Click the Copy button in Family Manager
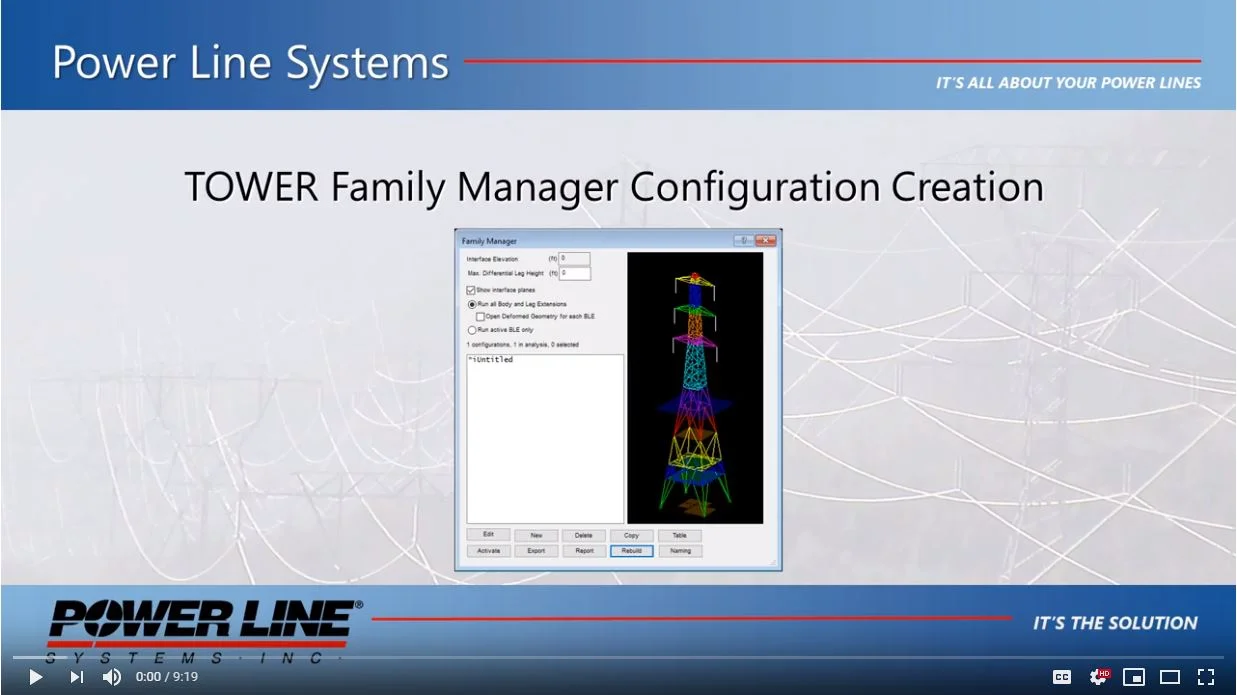1237x695 pixels. tap(632, 535)
